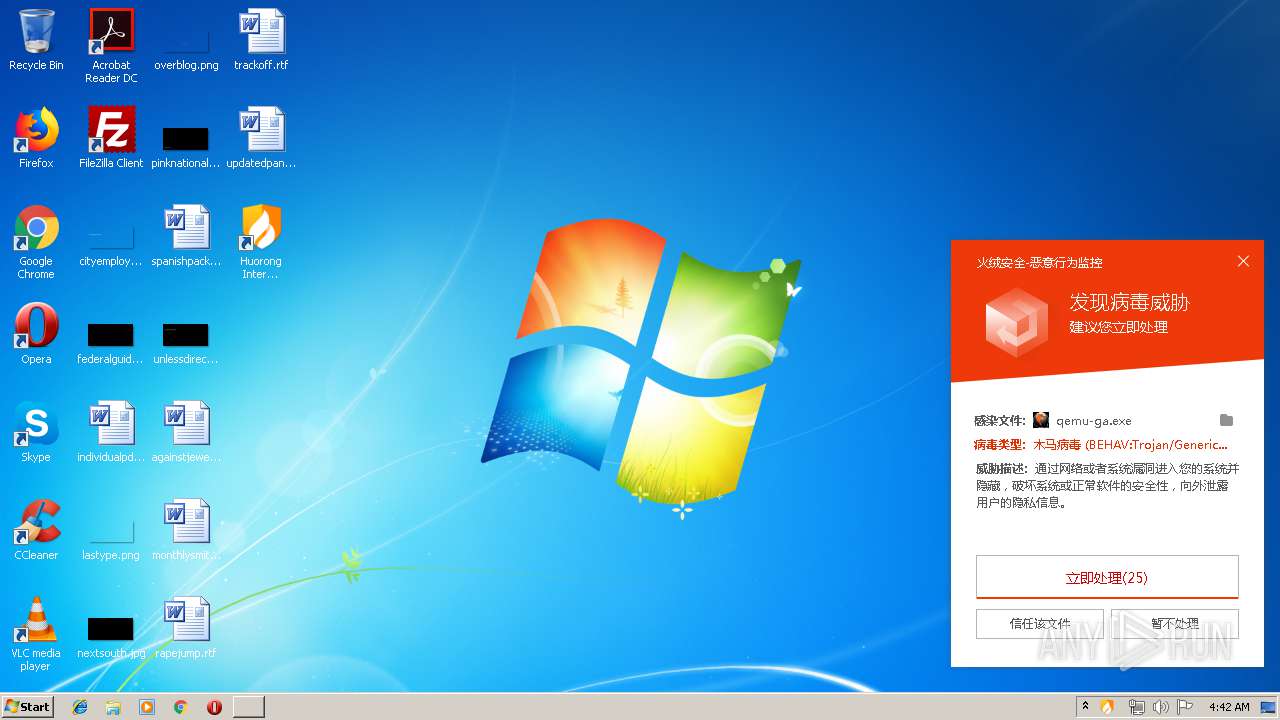The image size is (1280, 720).
Task: Select the individualpd document icon
Action: tap(111, 432)
